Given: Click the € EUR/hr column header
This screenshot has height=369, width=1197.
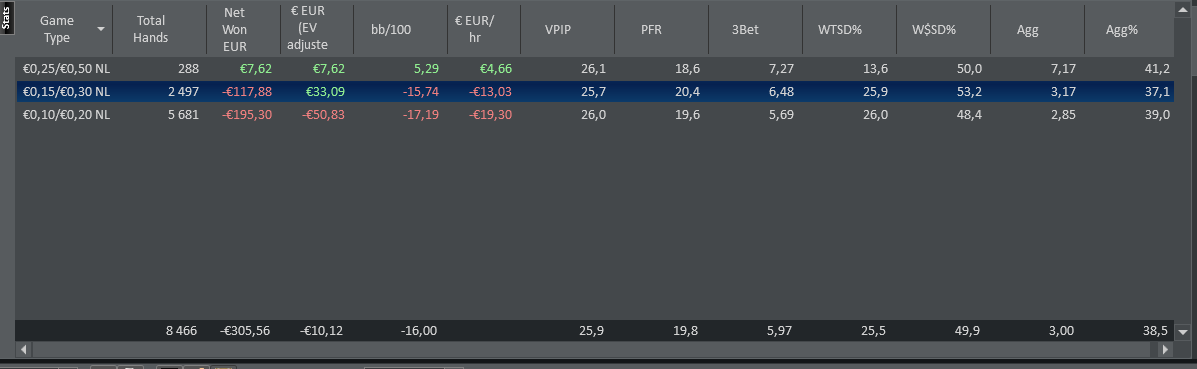Looking at the screenshot, I should [x=482, y=30].
